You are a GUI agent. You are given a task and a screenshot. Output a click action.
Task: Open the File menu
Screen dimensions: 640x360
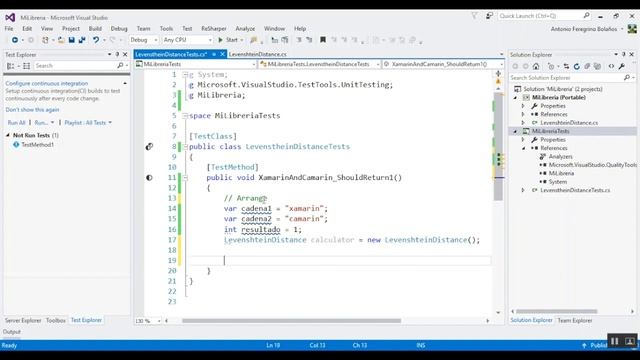(x=9, y=29)
